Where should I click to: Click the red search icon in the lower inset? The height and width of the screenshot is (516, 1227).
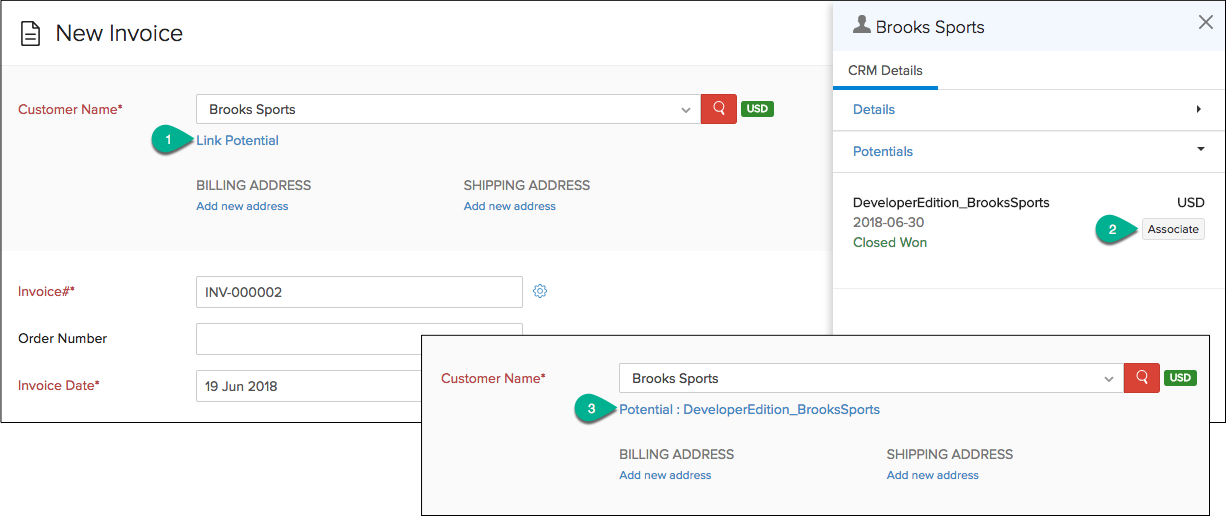(x=1141, y=378)
